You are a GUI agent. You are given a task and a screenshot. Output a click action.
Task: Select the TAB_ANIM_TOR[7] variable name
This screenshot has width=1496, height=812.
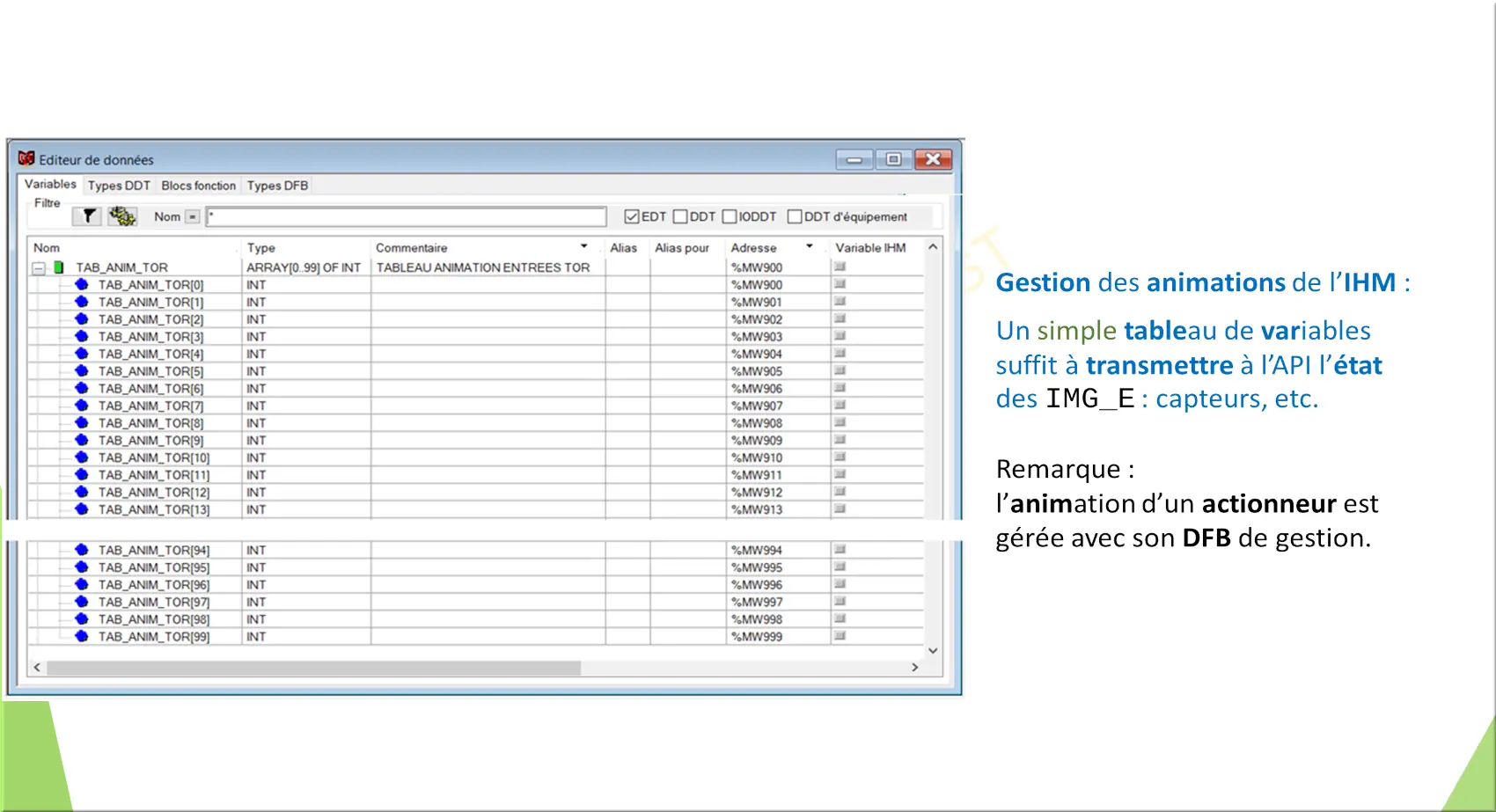point(150,406)
